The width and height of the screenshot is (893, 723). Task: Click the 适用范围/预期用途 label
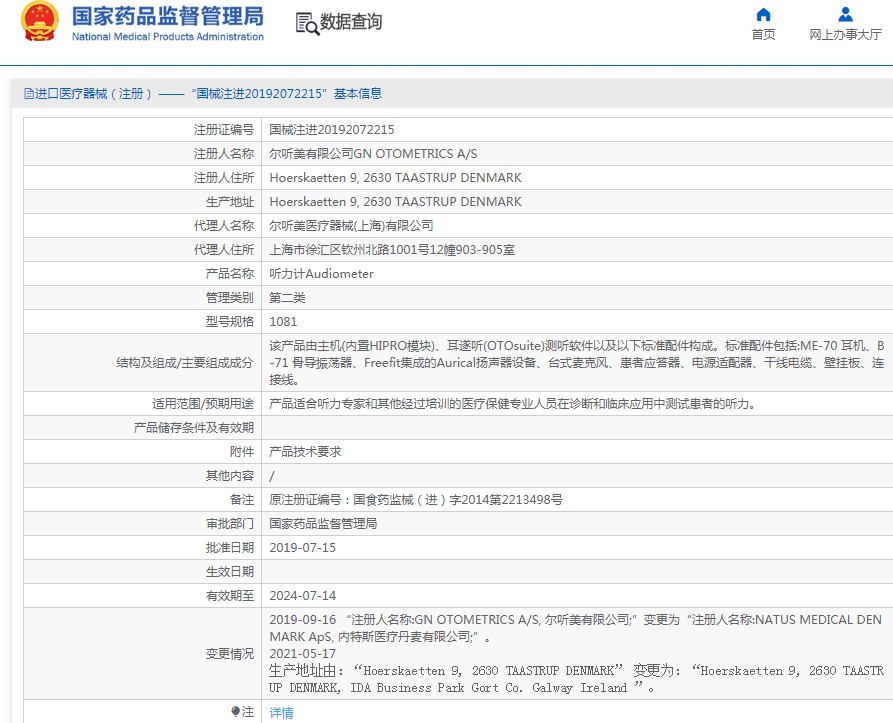[203, 404]
